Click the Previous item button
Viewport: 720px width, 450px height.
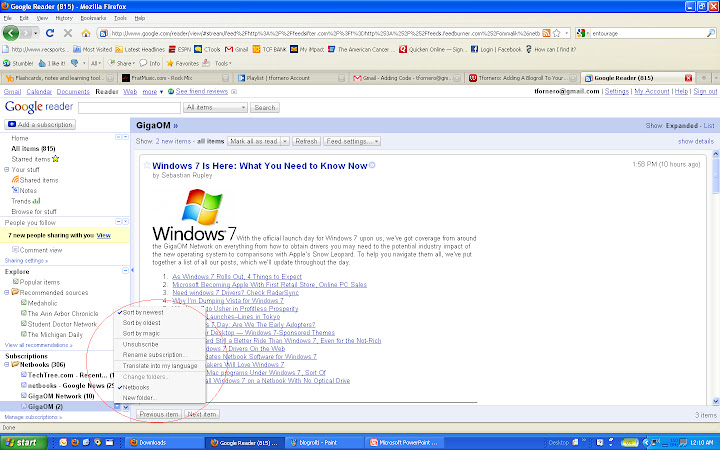[159, 414]
